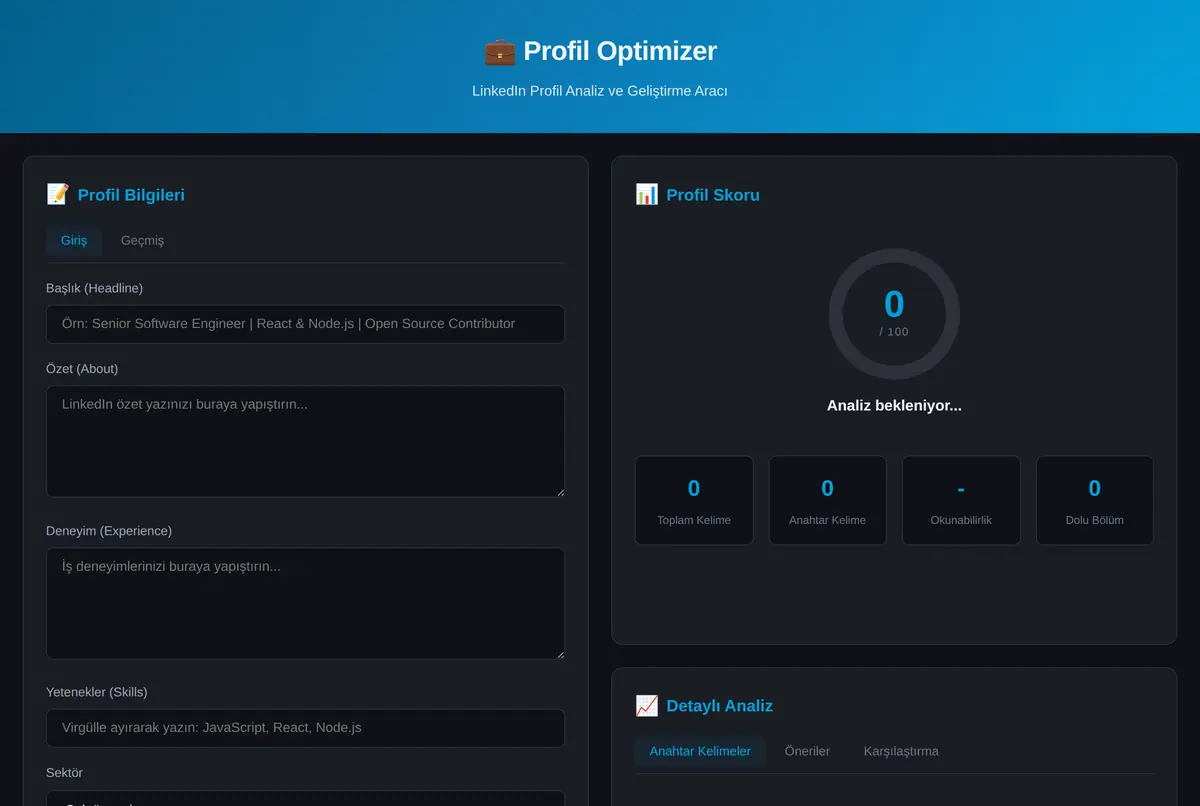
Task: Open the Geçmiş tab
Action: (x=142, y=240)
